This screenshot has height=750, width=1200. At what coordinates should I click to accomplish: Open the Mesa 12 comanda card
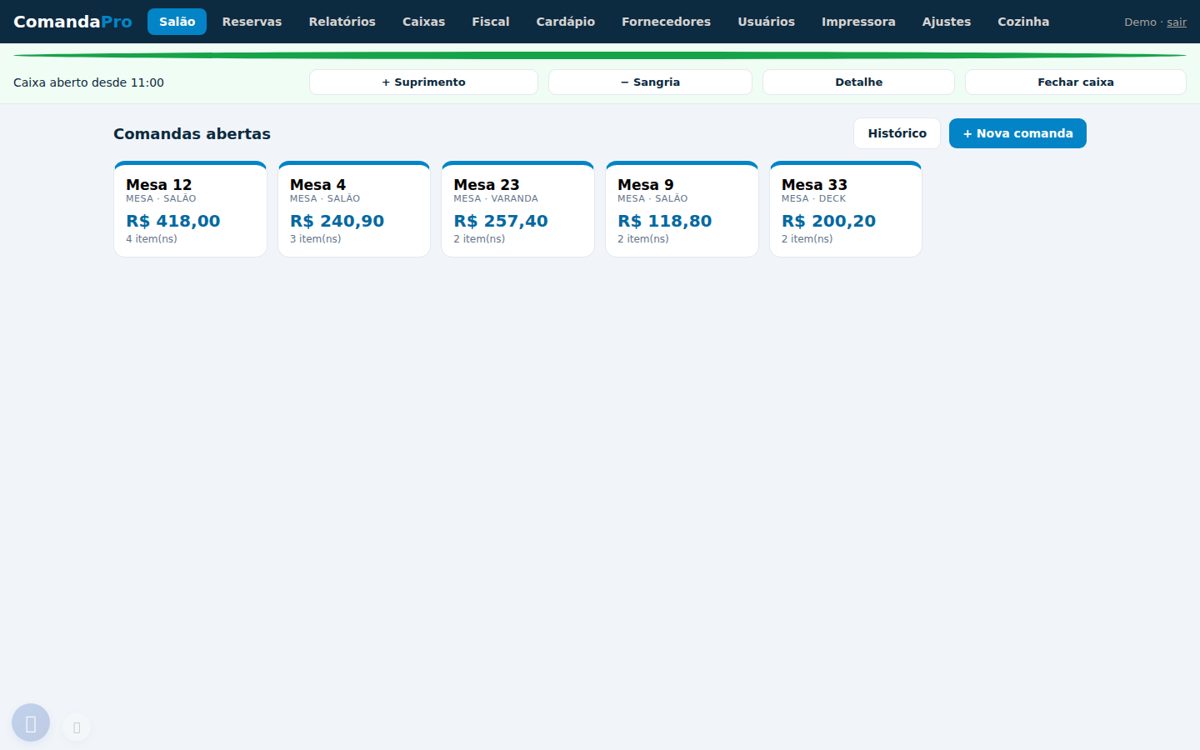(190, 209)
